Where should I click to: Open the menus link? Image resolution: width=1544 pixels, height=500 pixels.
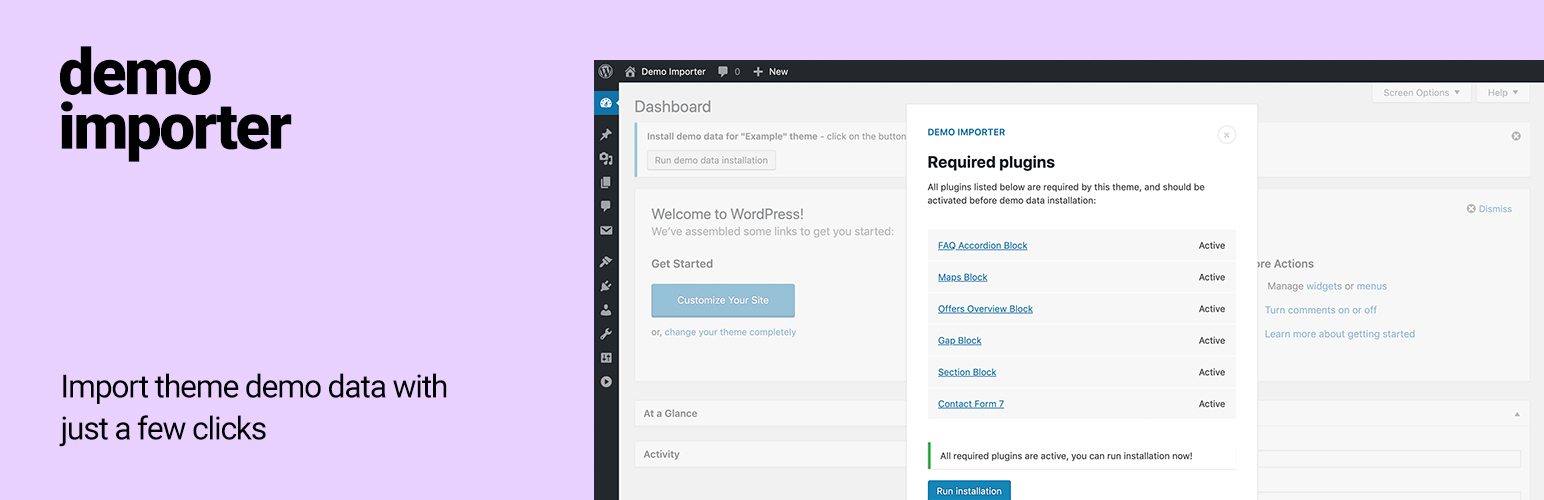(x=1372, y=286)
